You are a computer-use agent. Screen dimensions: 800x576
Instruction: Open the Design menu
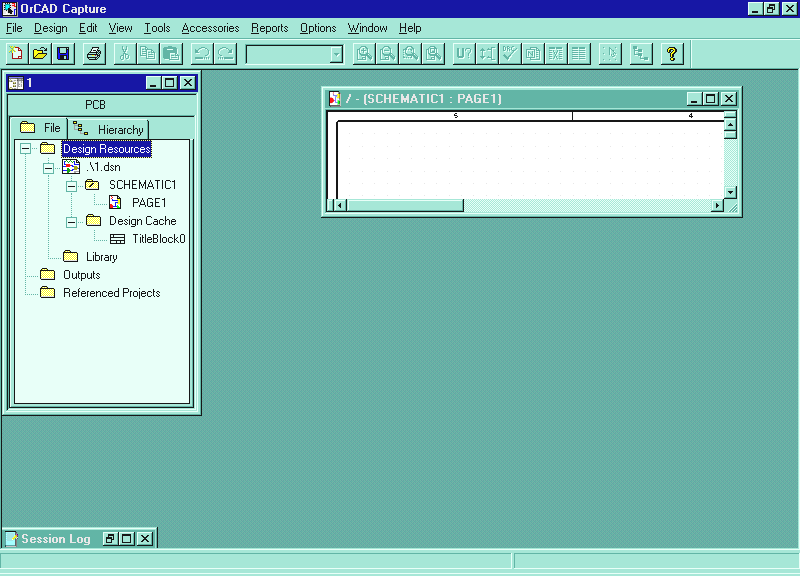(x=51, y=28)
